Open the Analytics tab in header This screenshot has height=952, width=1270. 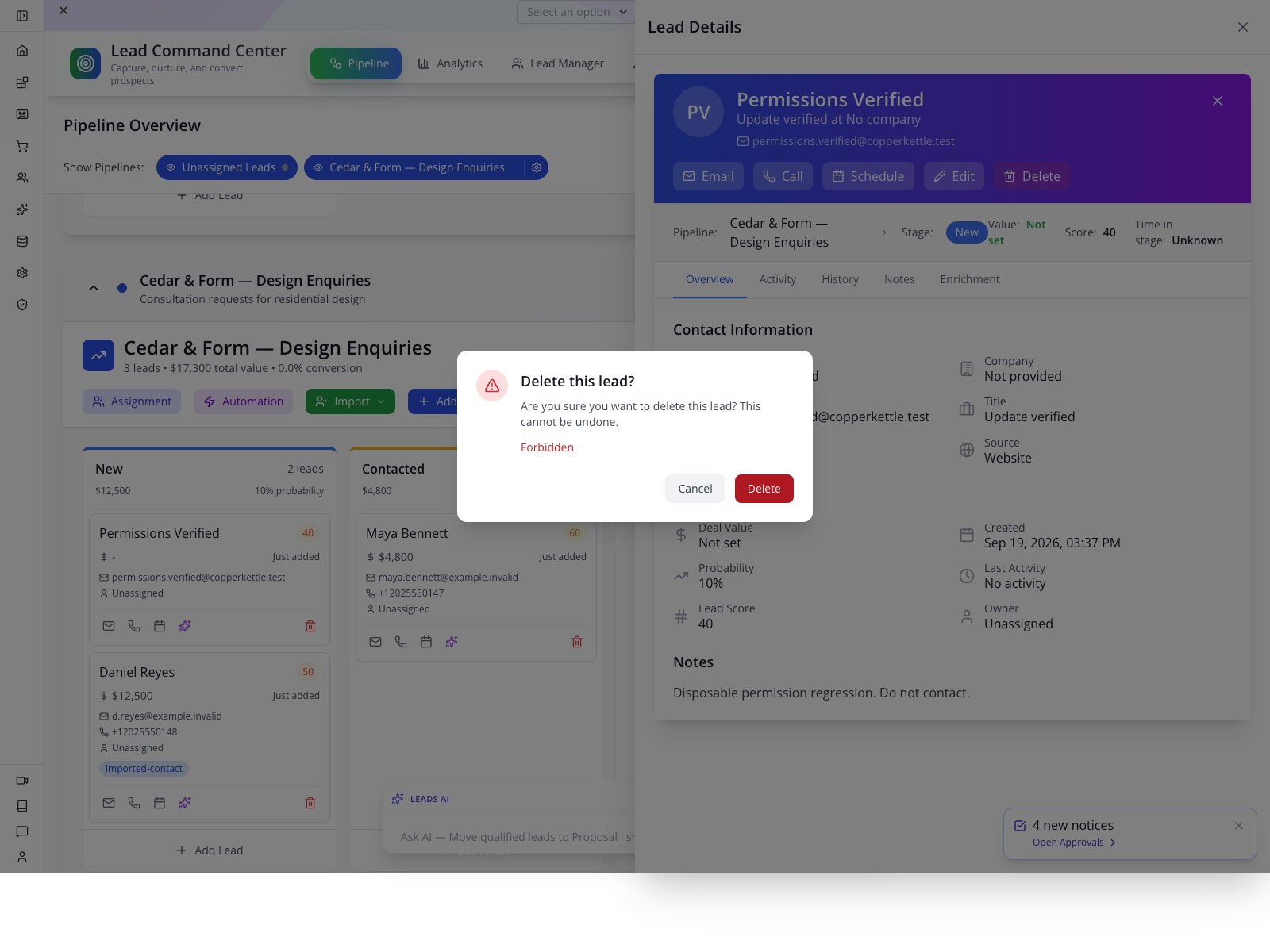coord(450,63)
